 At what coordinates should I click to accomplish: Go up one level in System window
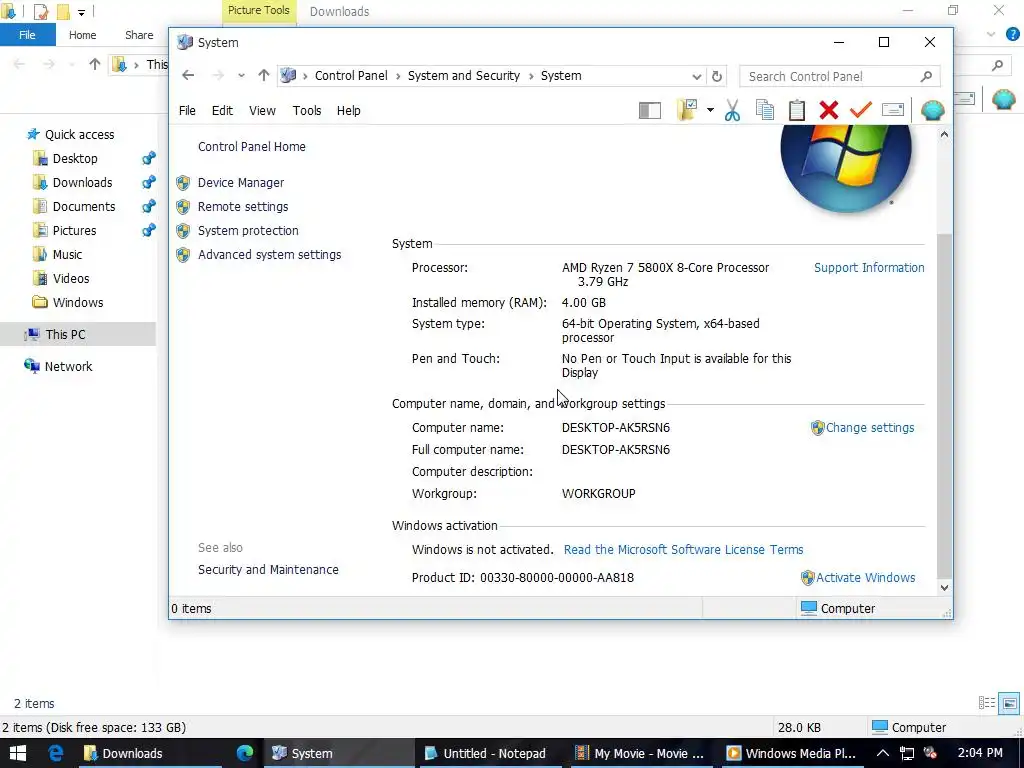point(263,75)
